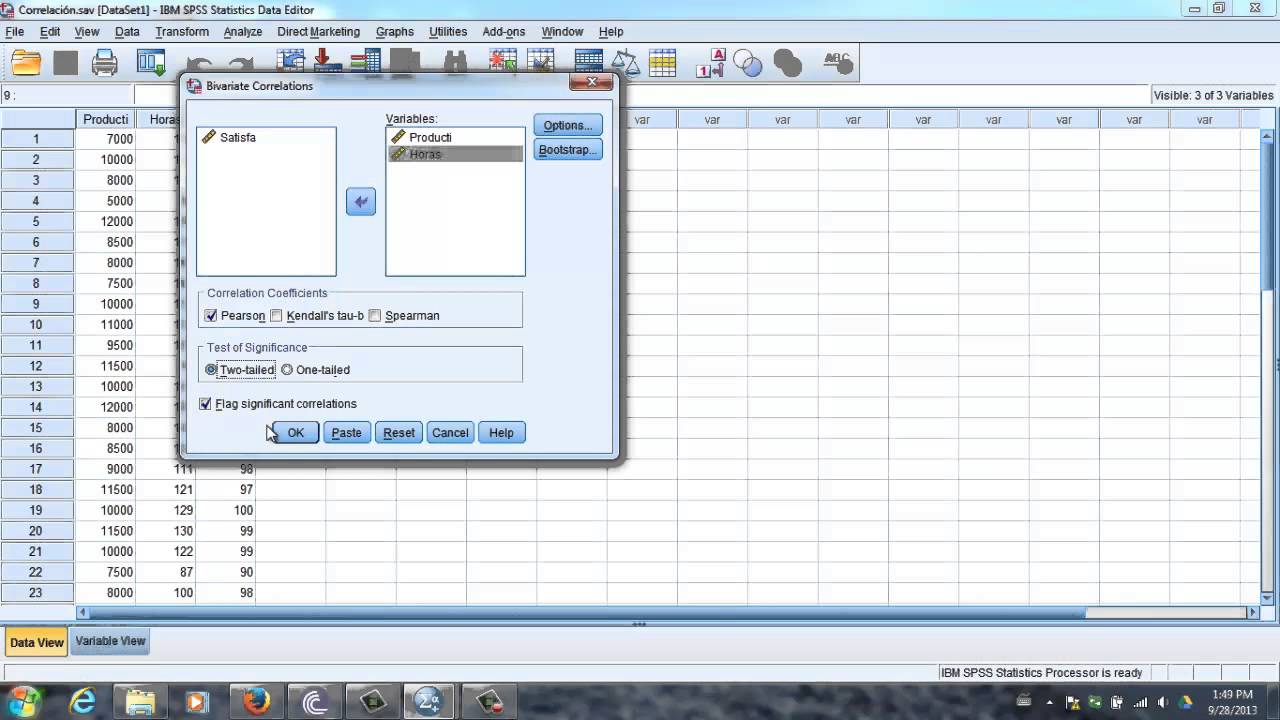This screenshot has width=1280, height=720.
Task: Click the horizontal scrollbar left arrow
Action: pyautogui.click(x=82, y=612)
